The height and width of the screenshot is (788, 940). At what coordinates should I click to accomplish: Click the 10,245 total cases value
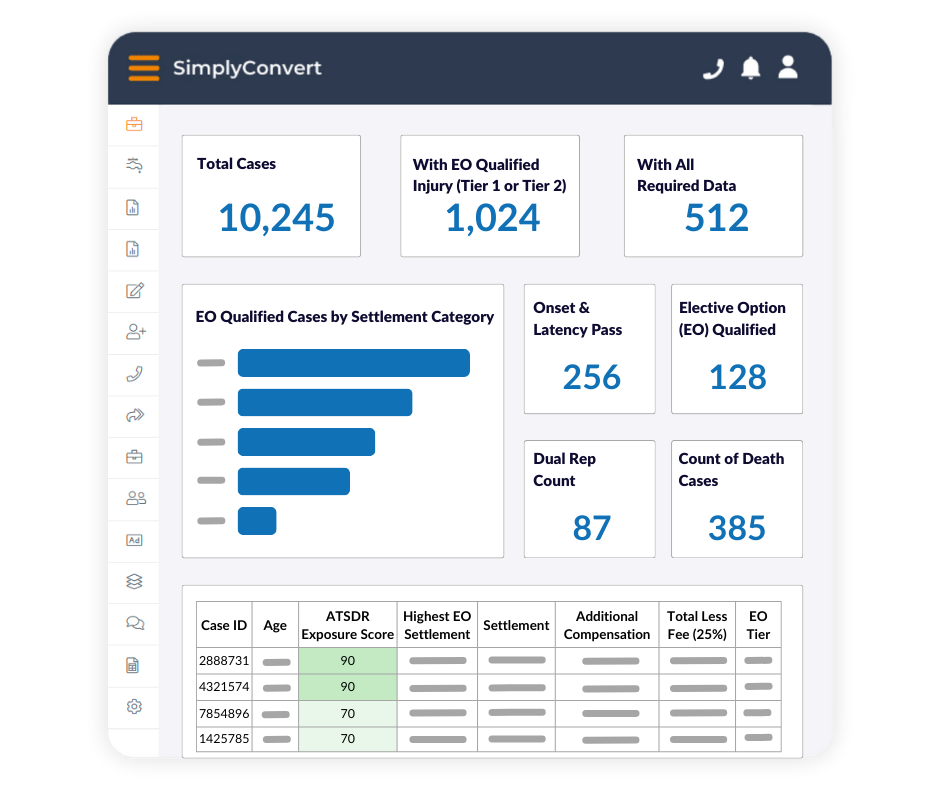coord(277,217)
